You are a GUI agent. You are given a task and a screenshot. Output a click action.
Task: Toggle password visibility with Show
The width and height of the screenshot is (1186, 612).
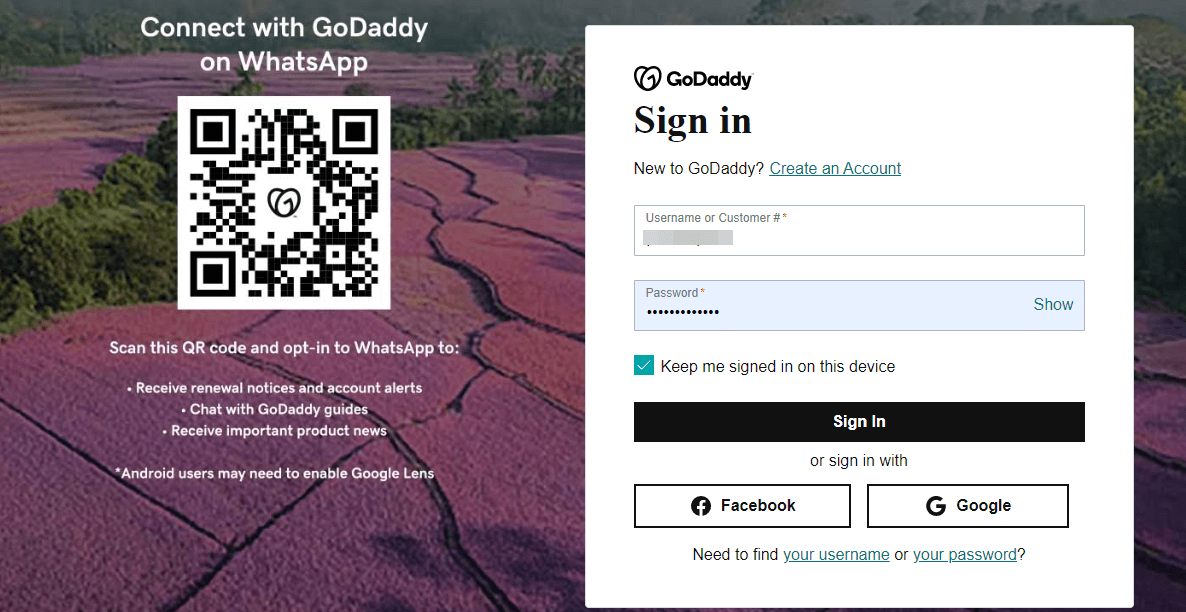point(1053,304)
